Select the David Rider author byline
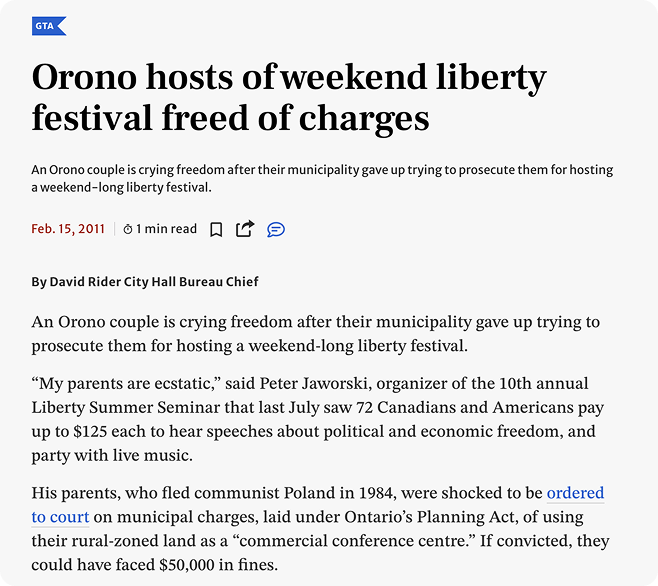This screenshot has width=658, height=586. click(x=145, y=281)
